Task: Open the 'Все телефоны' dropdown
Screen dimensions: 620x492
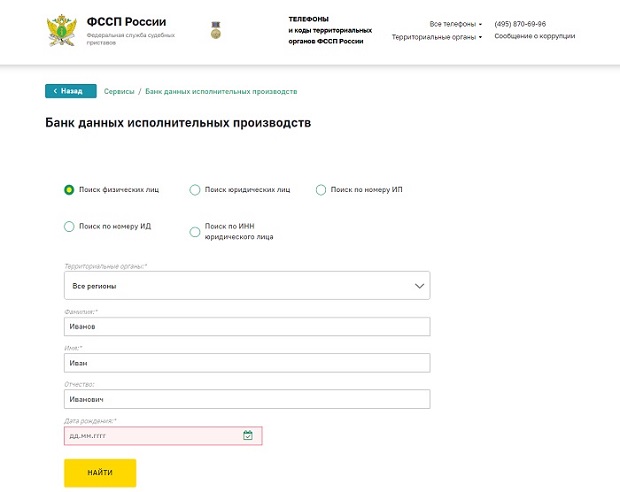Action: tap(455, 23)
